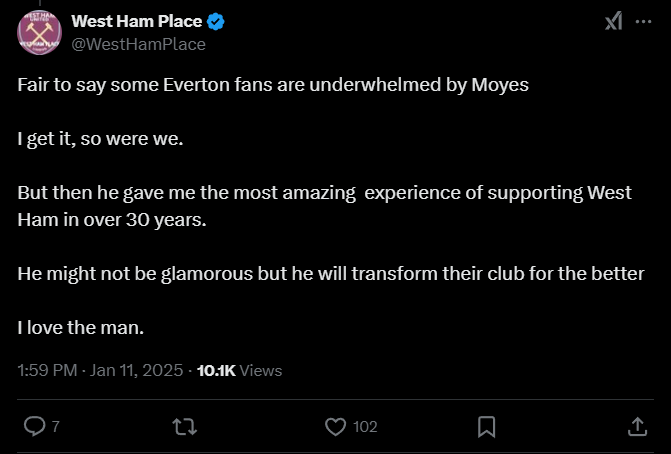Open the Grok actions icon
Image resolution: width=671 pixels, height=454 pixels.
tap(613, 22)
